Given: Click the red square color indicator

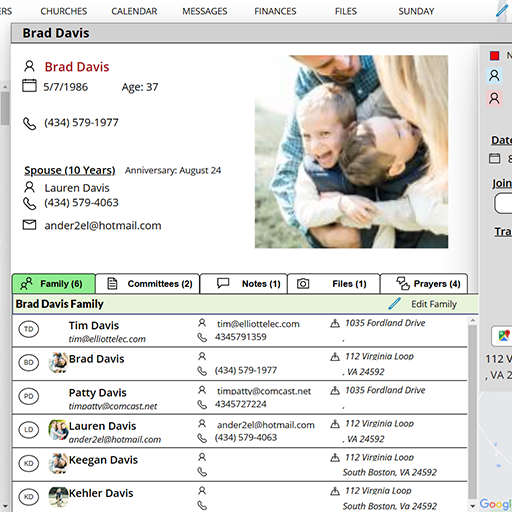Looking at the screenshot, I should pos(494,55).
